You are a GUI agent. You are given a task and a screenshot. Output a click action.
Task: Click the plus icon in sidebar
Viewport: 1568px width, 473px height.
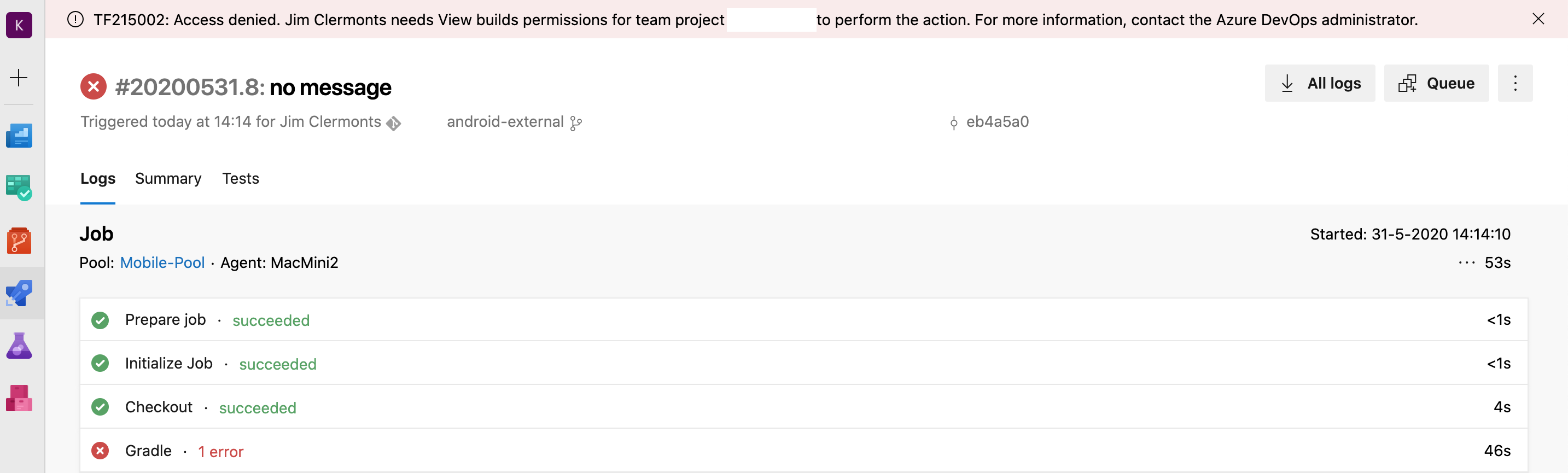[x=19, y=78]
